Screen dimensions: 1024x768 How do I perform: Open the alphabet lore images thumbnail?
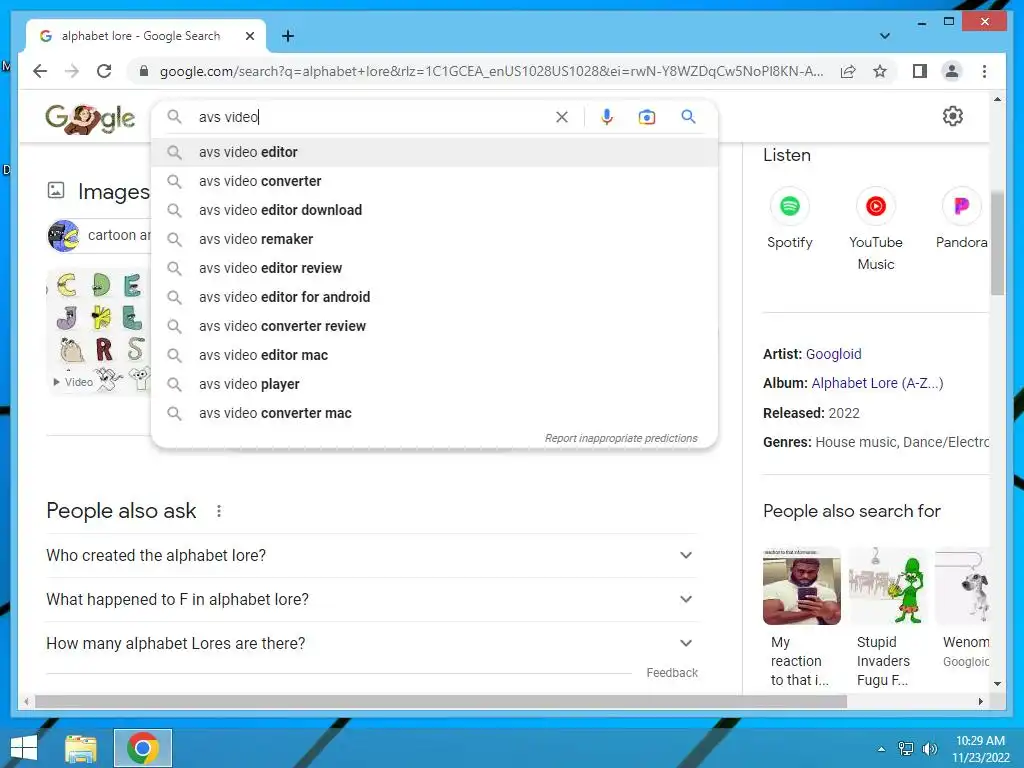pos(99,331)
